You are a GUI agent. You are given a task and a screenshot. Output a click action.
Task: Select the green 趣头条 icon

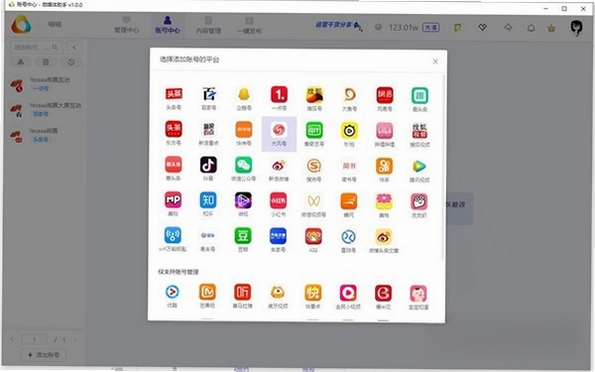[420, 96]
